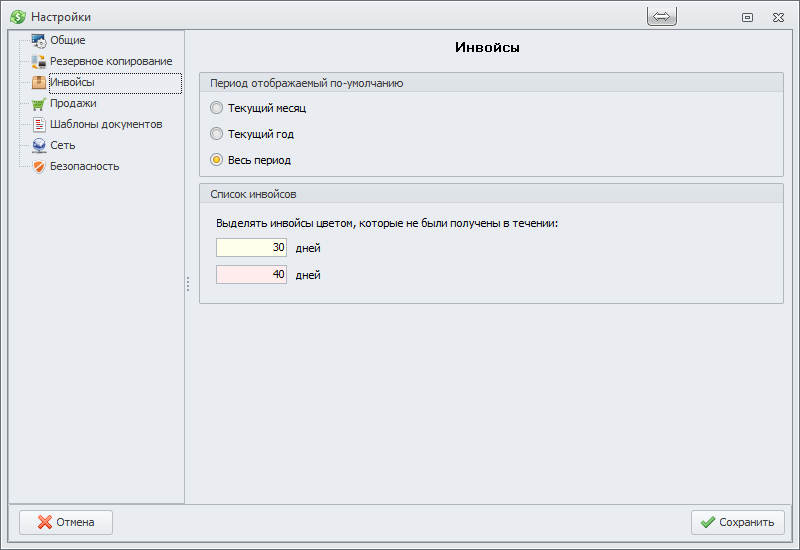Open the Безопасность settings section
The width and height of the screenshot is (800, 550).
point(84,166)
